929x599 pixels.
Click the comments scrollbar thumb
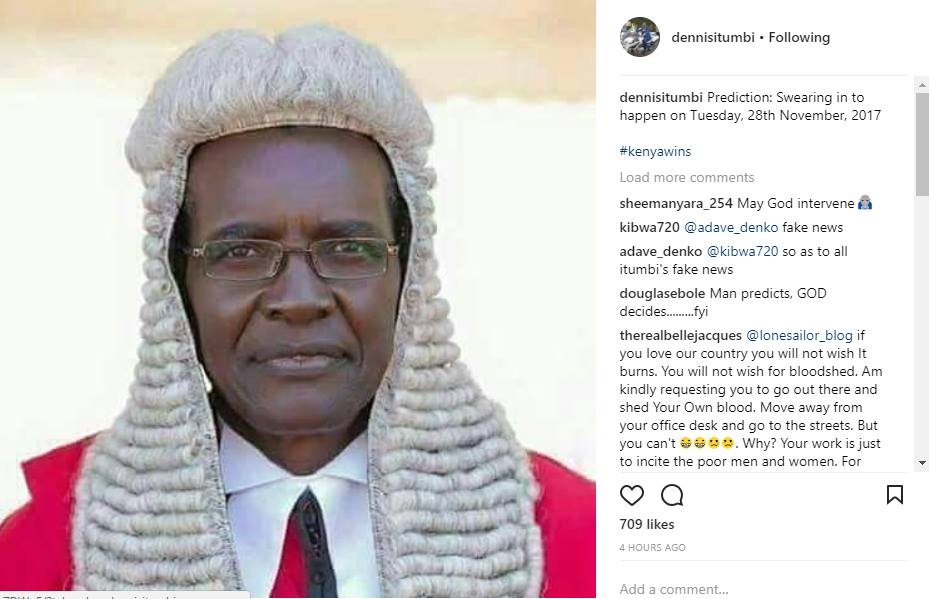[922, 144]
